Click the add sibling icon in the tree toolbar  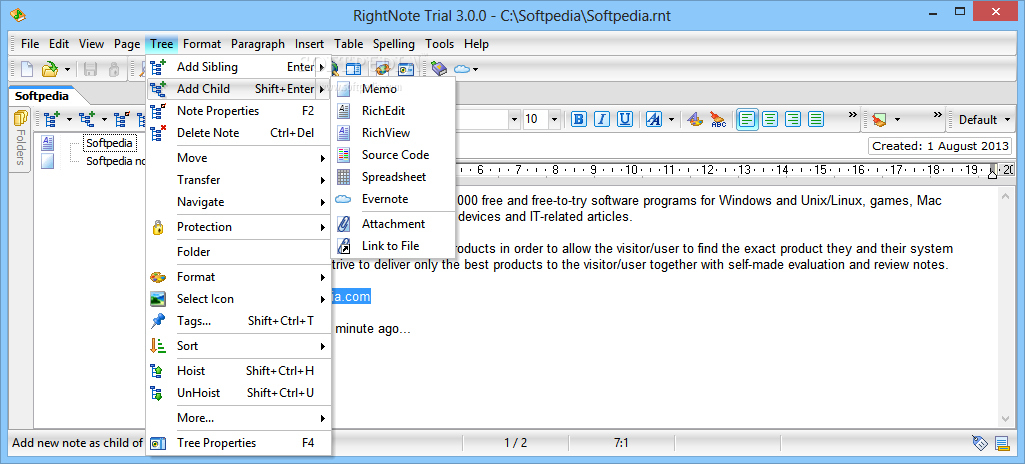pos(52,120)
